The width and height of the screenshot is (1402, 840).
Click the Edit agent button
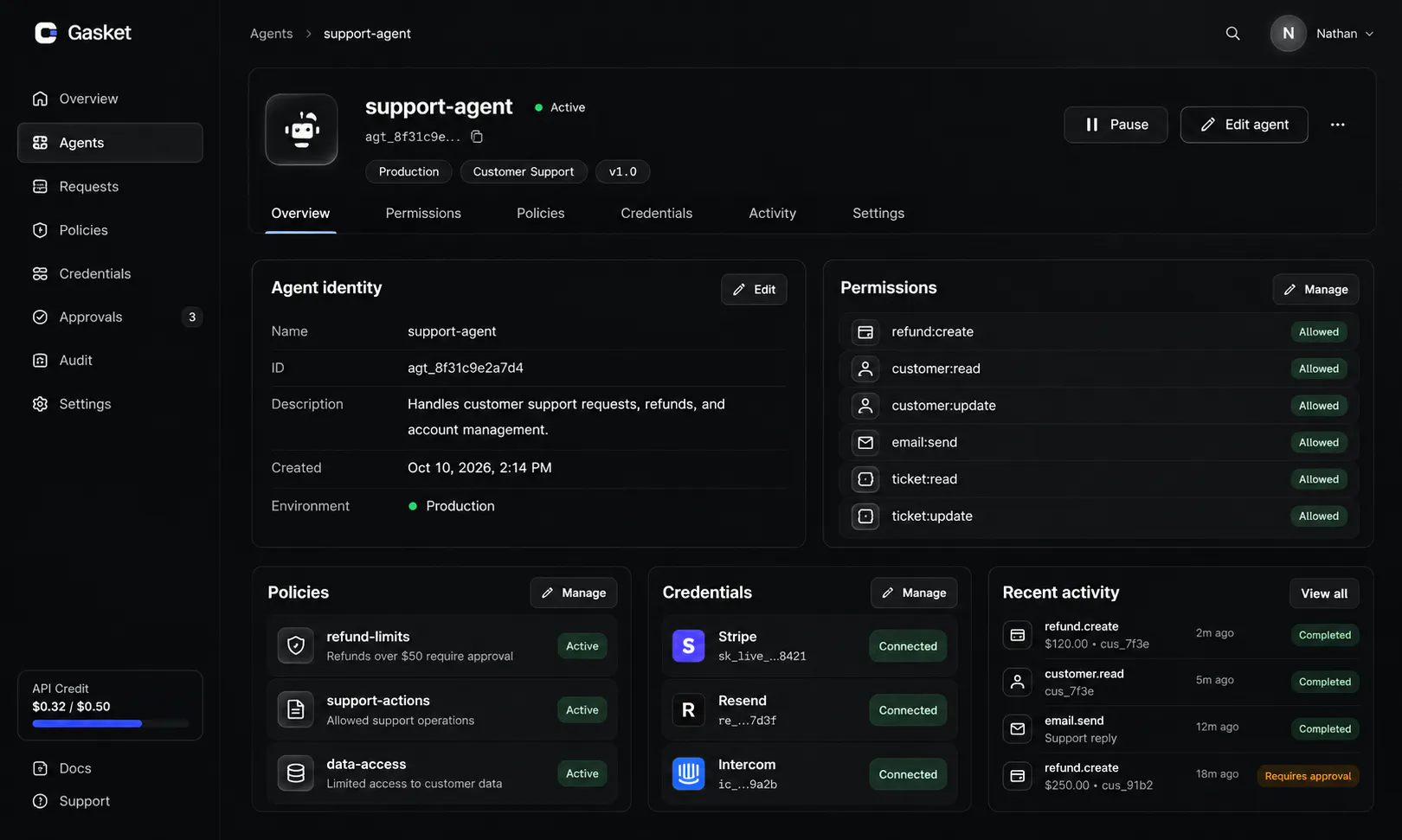tap(1244, 125)
